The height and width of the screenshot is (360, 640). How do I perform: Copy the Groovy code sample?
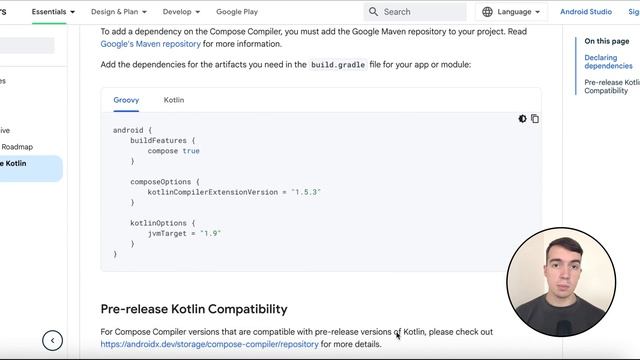(535, 119)
